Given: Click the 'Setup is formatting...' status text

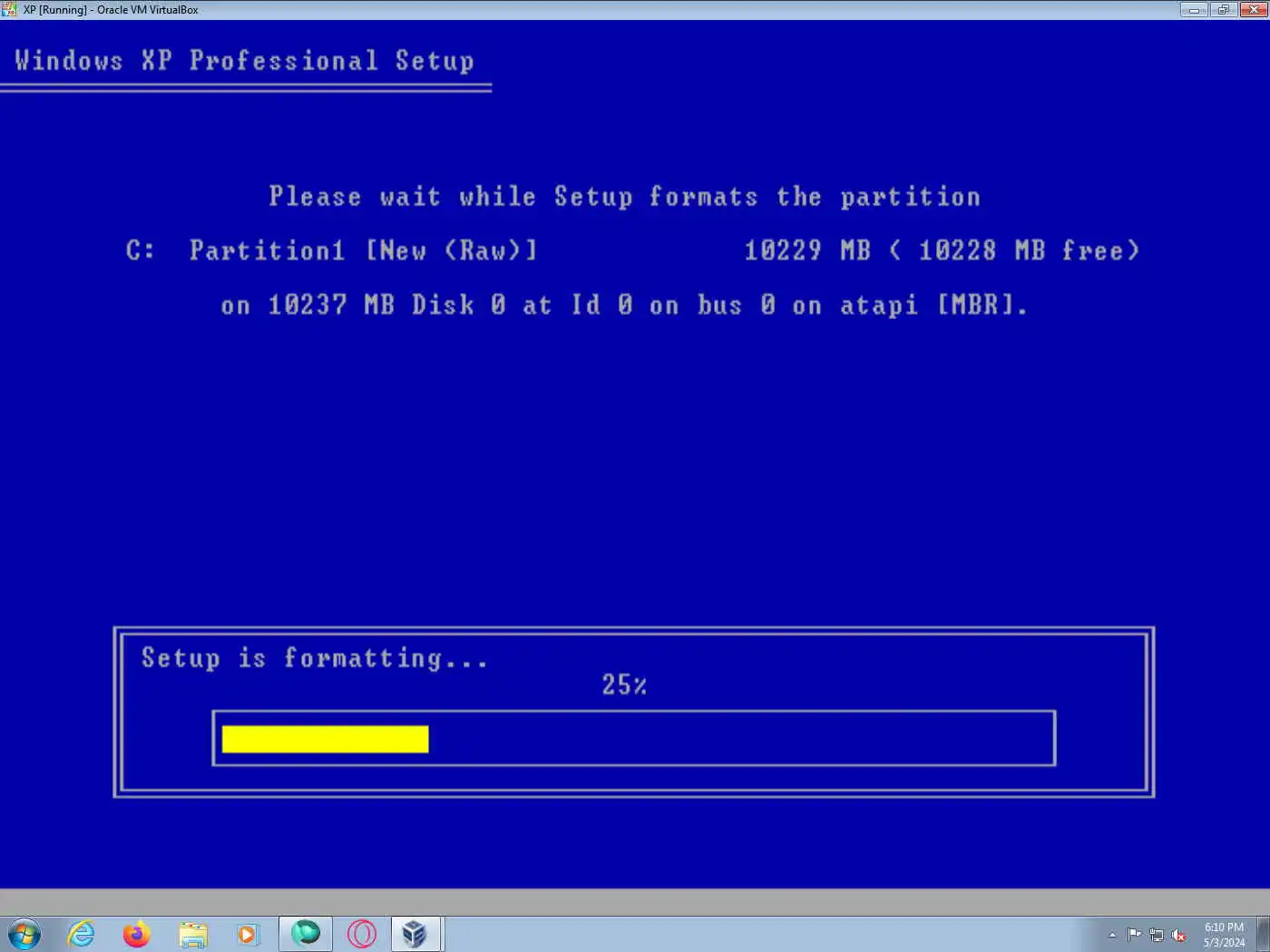Looking at the screenshot, I should click(x=314, y=657).
